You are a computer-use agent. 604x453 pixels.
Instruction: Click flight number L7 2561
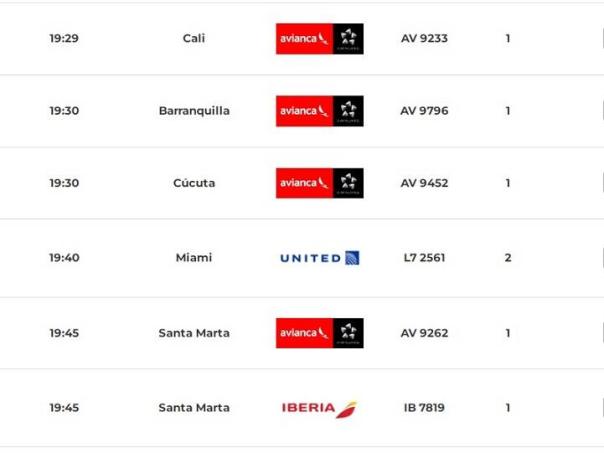(424, 258)
